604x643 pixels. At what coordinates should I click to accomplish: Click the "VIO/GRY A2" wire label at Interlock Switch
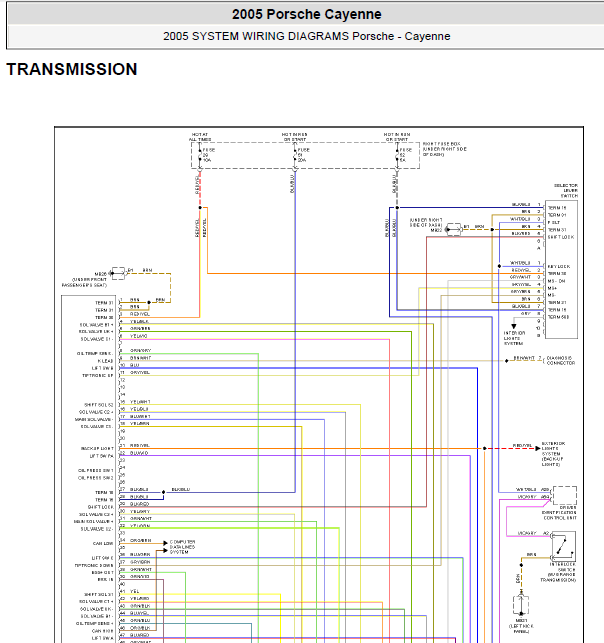click(533, 533)
